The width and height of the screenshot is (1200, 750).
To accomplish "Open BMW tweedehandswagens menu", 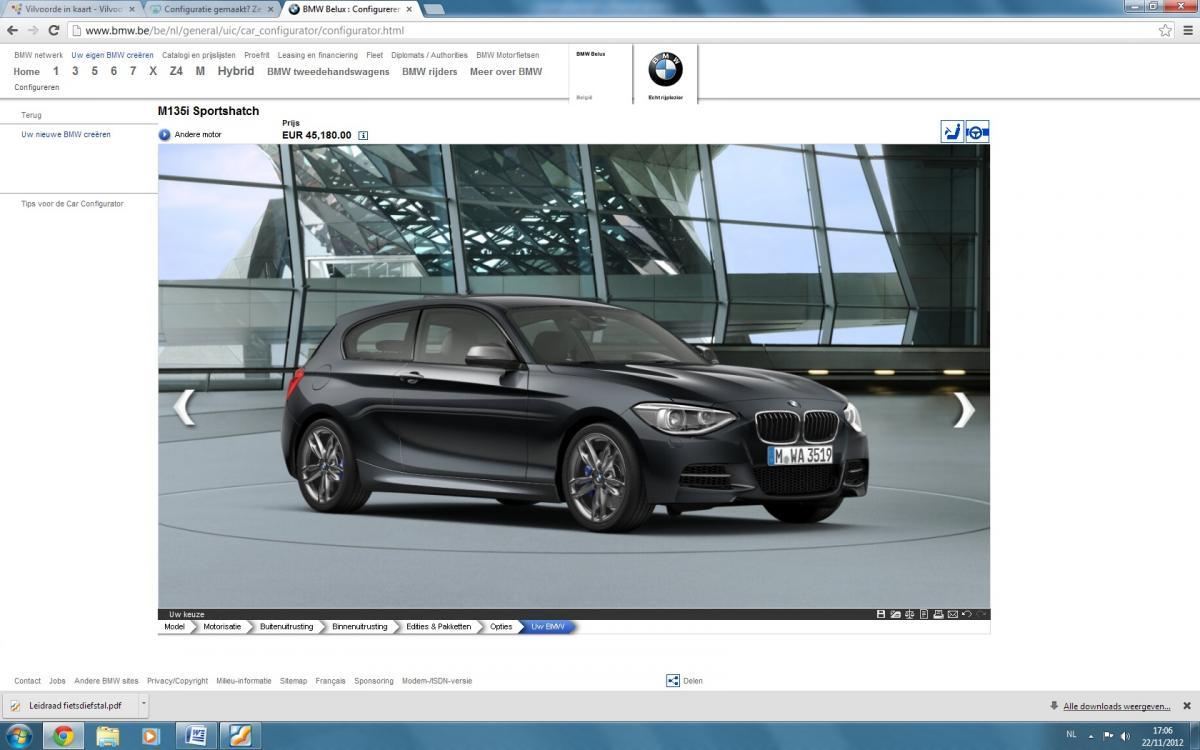I will (x=328, y=72).
